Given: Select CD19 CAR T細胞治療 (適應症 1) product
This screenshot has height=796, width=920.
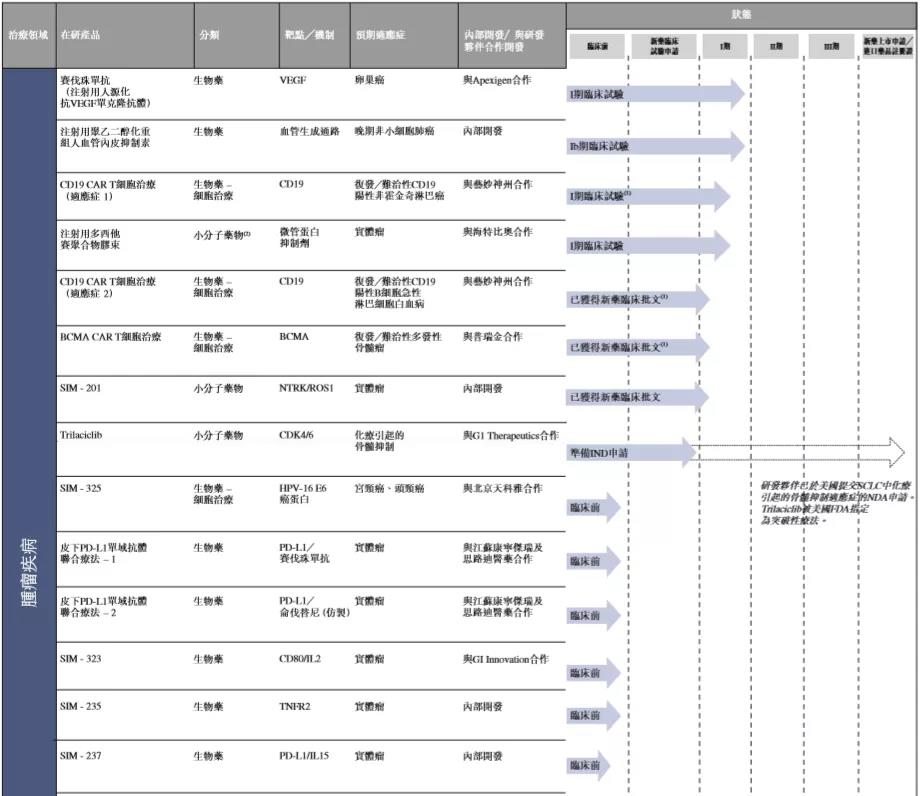Looking at the screenshot, I should coord(108,190).
